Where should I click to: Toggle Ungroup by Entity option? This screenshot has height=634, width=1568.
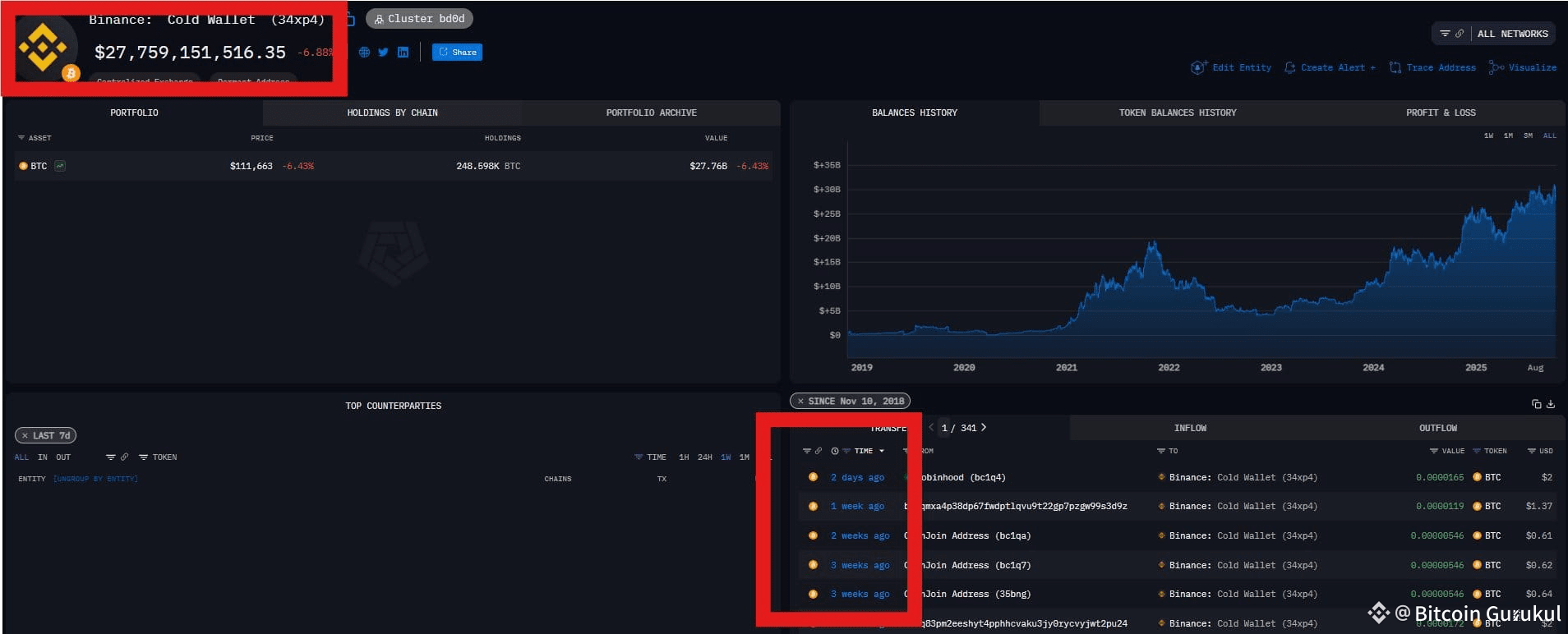tap(95, 479)
